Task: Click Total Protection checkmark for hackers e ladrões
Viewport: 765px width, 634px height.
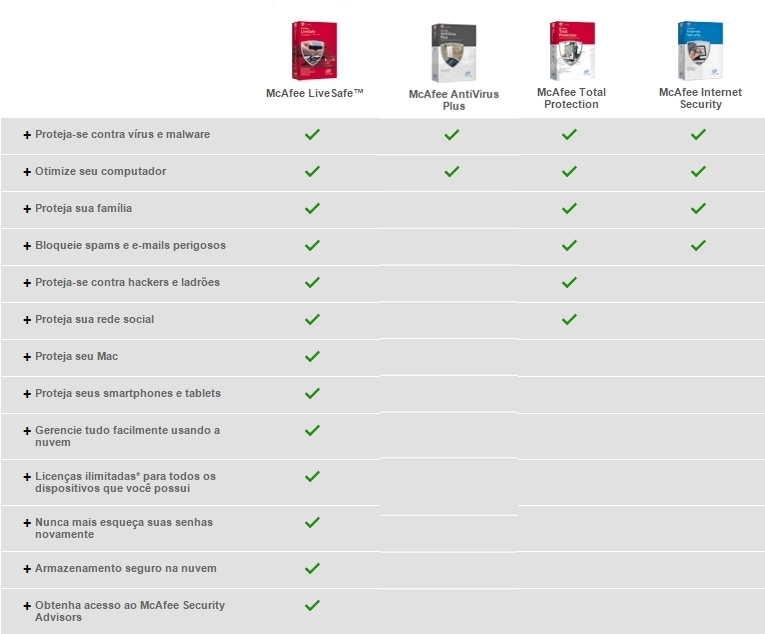Action: [x=569, y=282]
